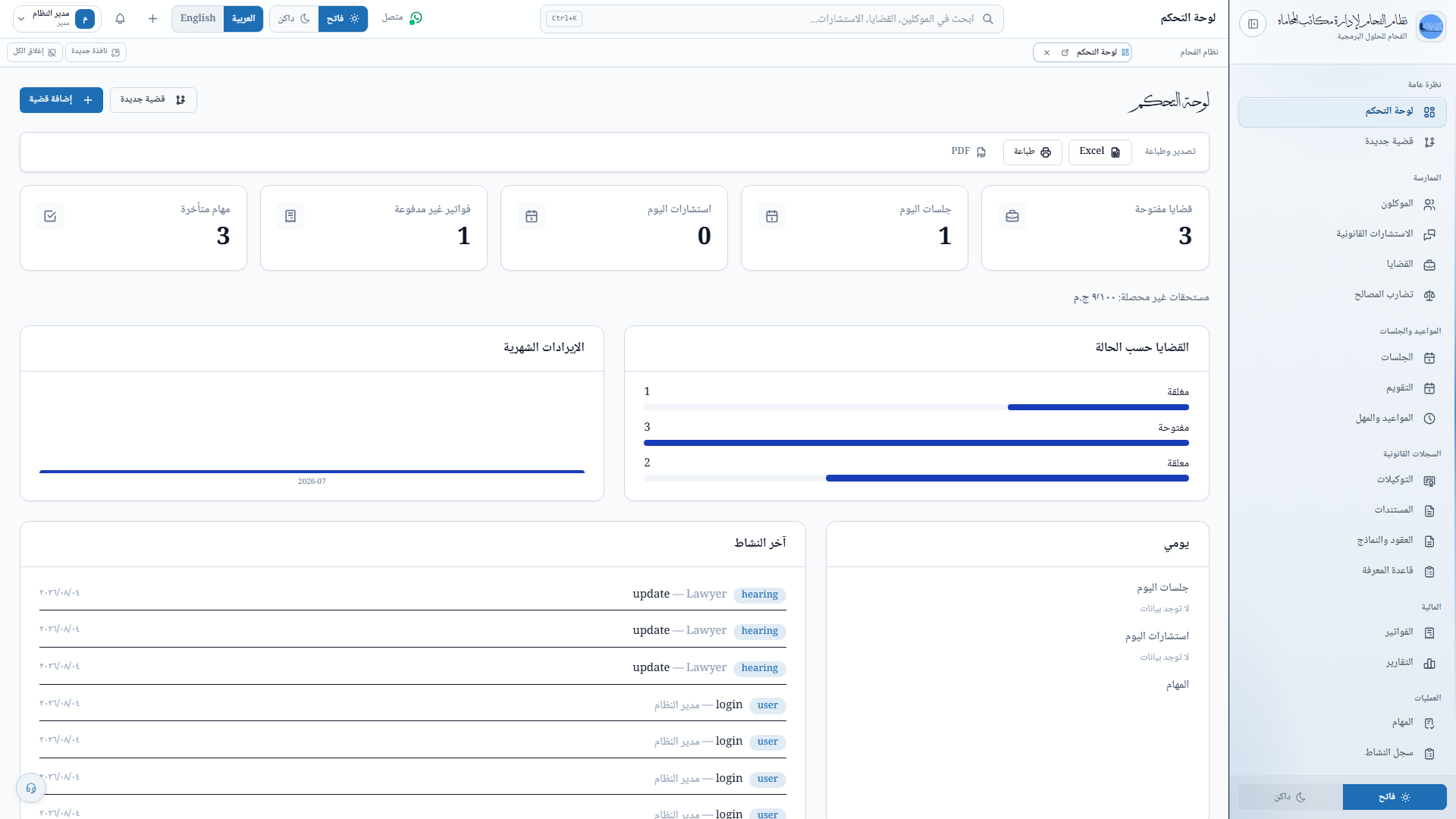1456x819 pixels.
Task: Open the support headset chat icon
Action: 31,788
